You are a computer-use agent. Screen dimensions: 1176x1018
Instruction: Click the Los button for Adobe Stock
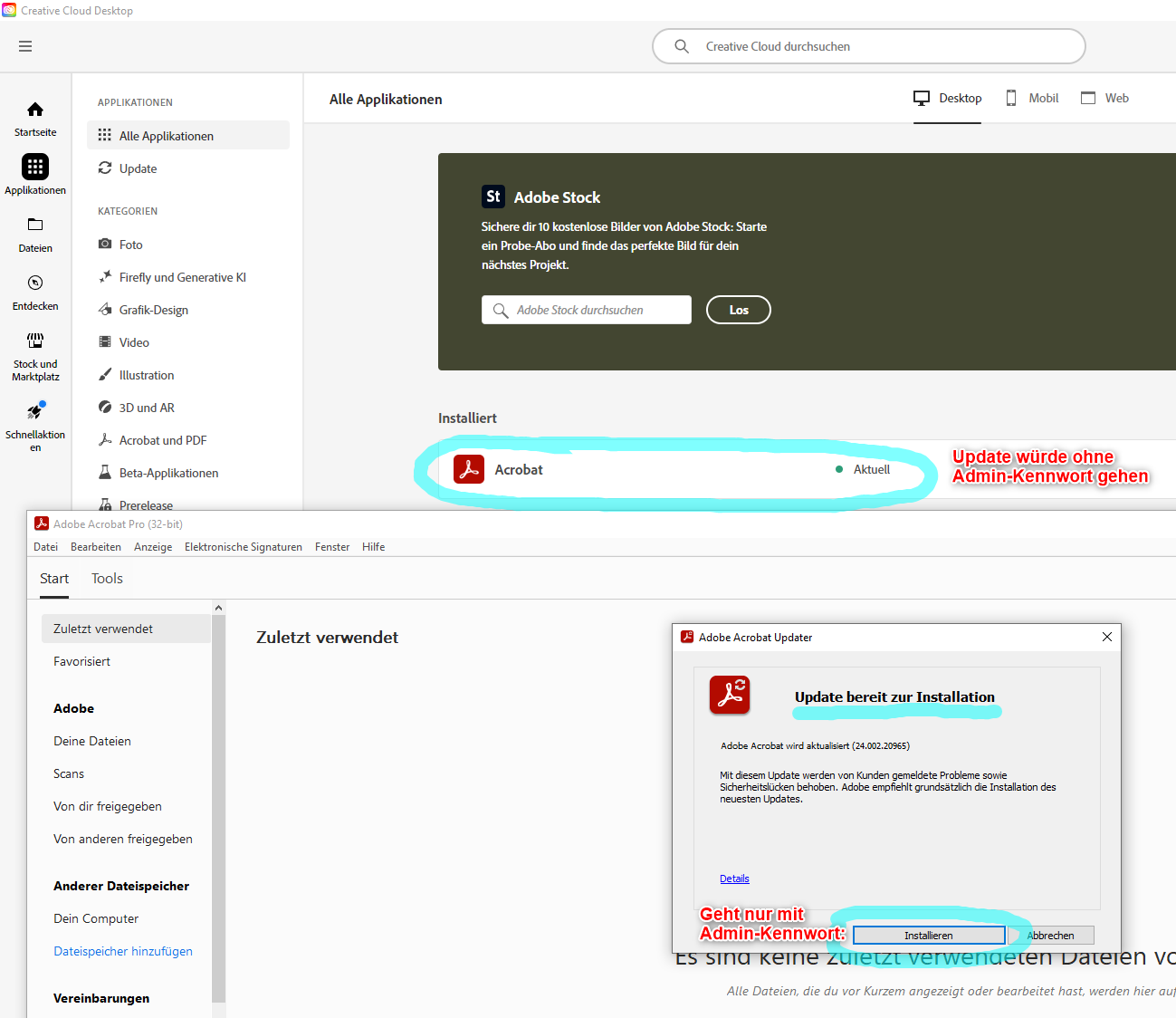(738, 309)
